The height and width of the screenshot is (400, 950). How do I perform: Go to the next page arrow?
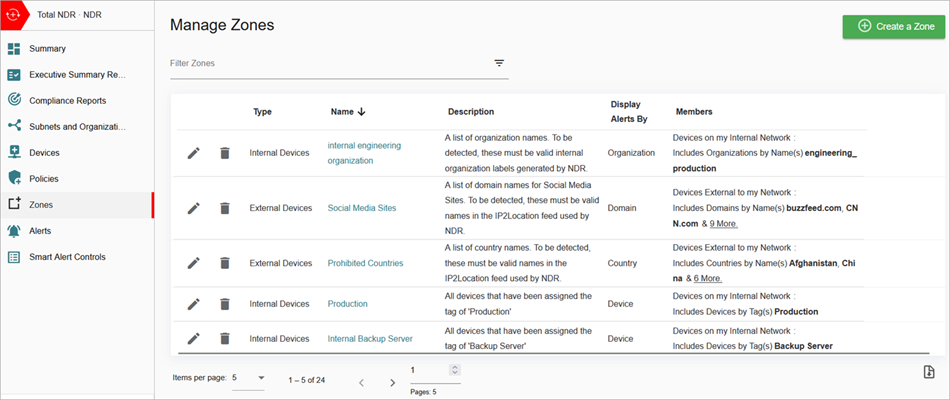pos(393,382)
